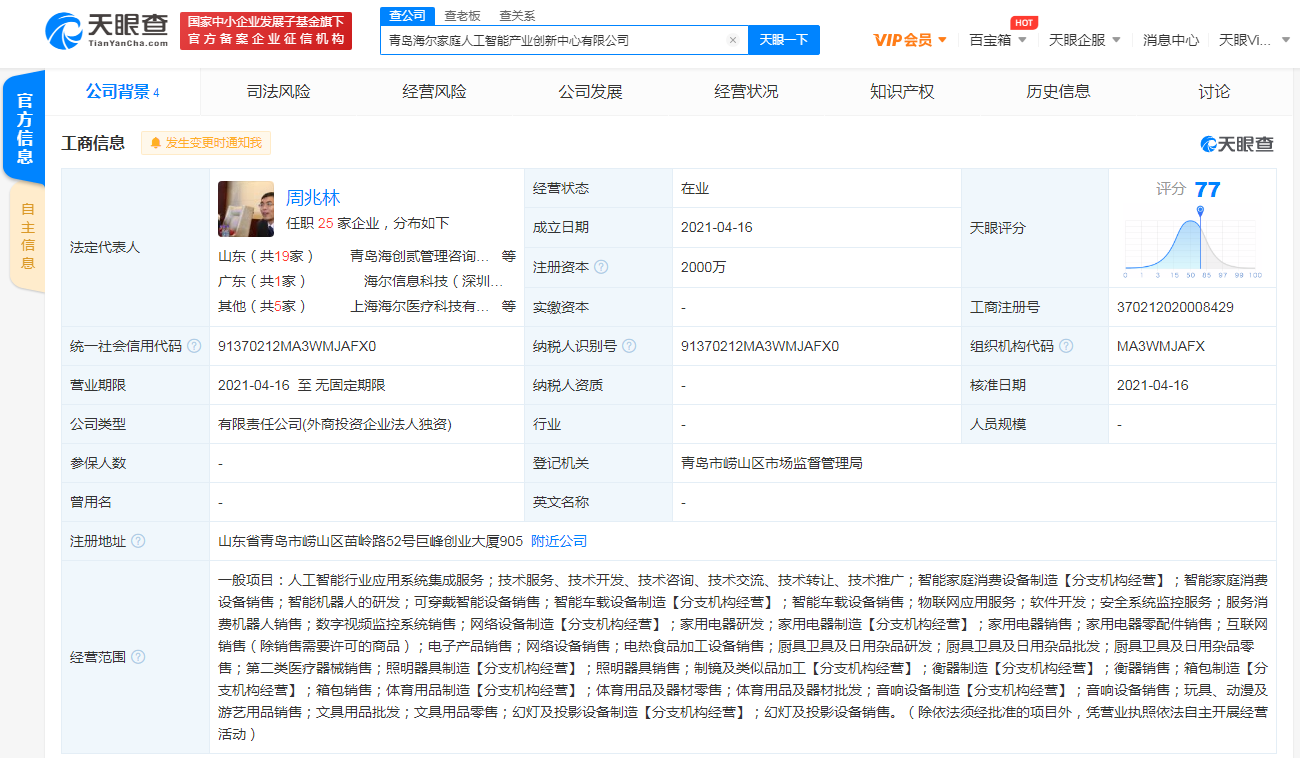Image resolution: width=1300 pixels, height=758 pixels.
Task: Open 青岛海创贰管理咨询 company link
Action: click(x=420, y=256)
